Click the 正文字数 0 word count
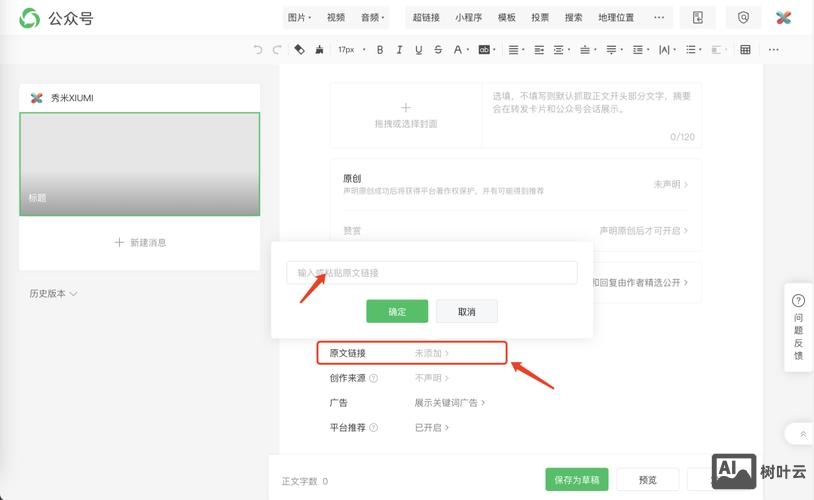814x500 pixels. [305, 481]
